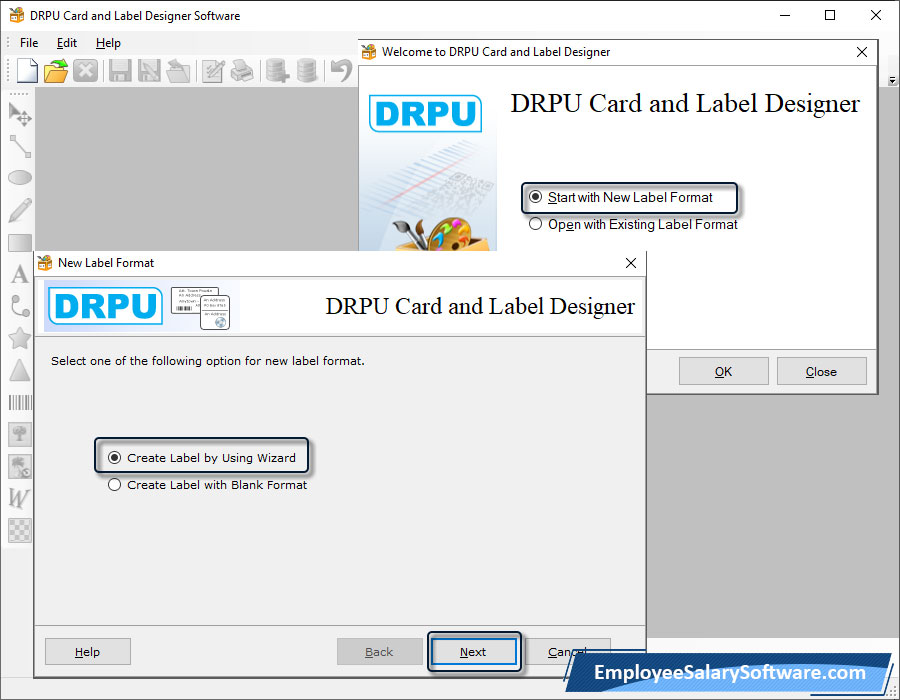Select the WordArt 'W' tool
The height and width of the screenshot is (700, 900).
tap(19, 498)
